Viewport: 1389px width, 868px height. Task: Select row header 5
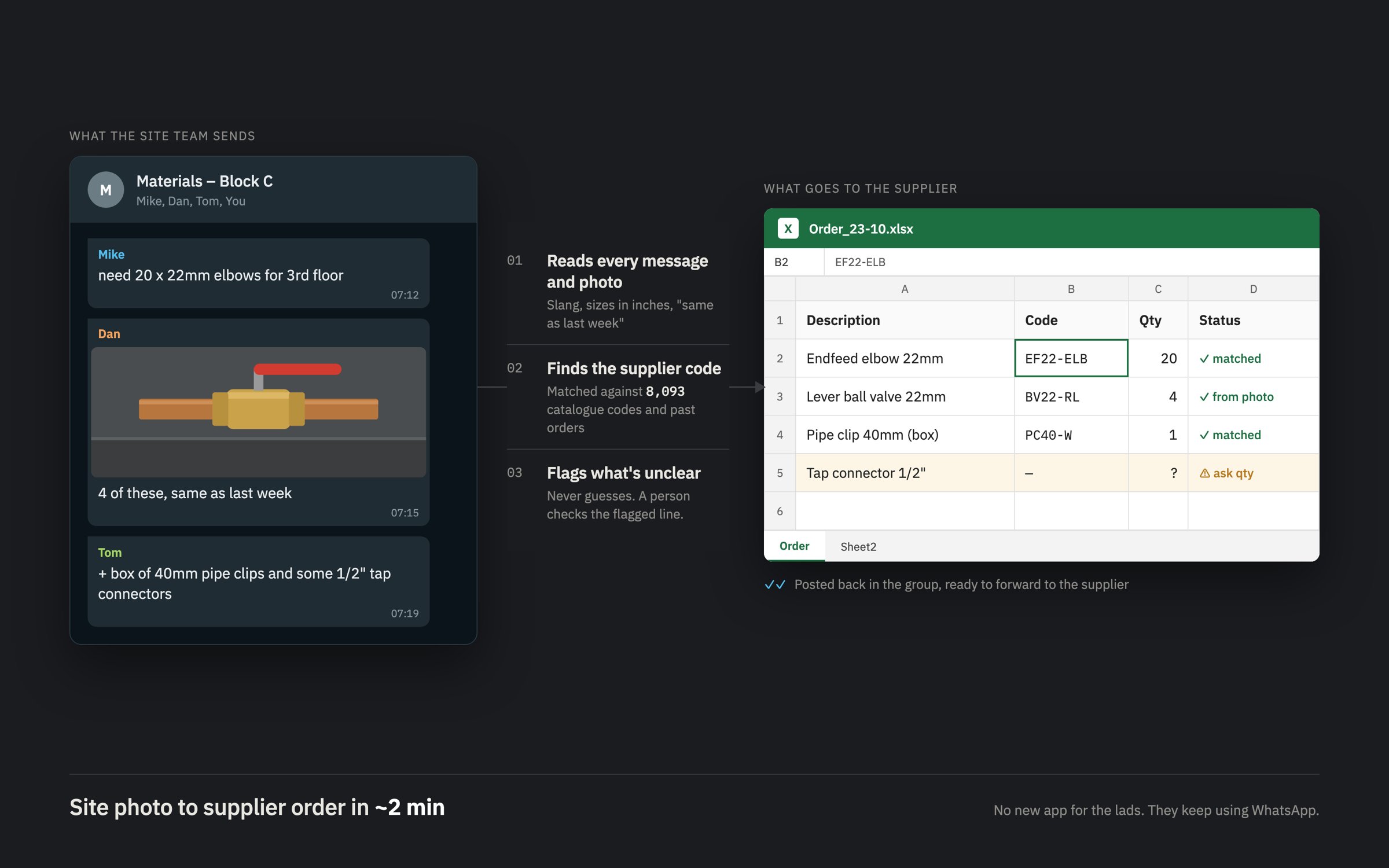coord(780,473)
